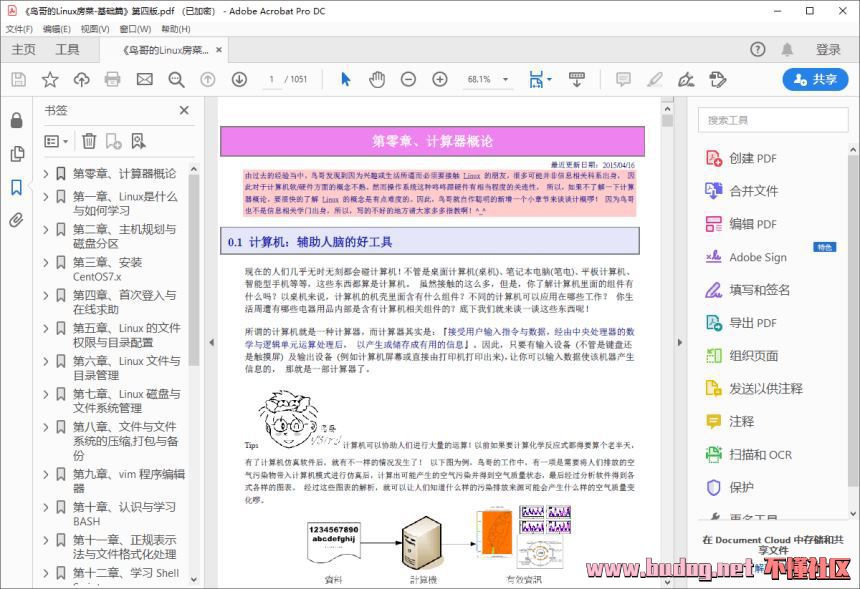Go to previous page up arrow
This screenshot has height=589, width=860.
tap(207, 80)
